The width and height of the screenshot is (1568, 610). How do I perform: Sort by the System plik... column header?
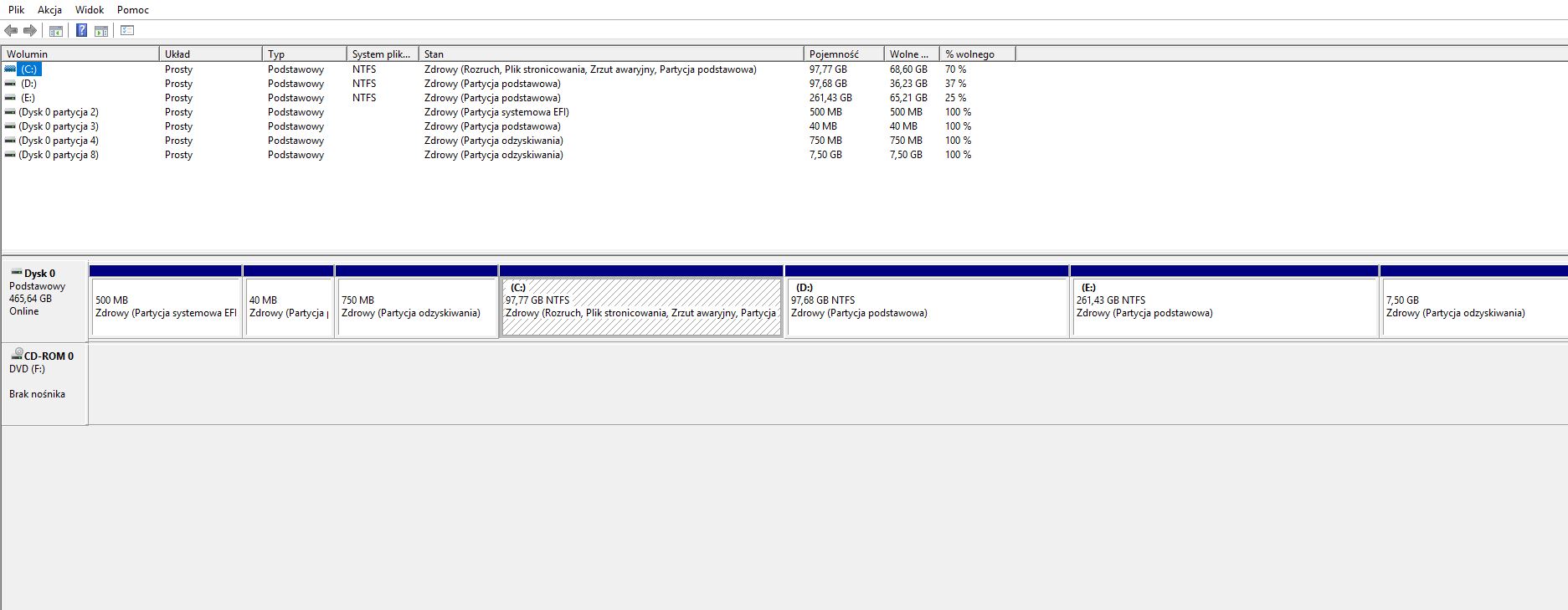[383, 54]
